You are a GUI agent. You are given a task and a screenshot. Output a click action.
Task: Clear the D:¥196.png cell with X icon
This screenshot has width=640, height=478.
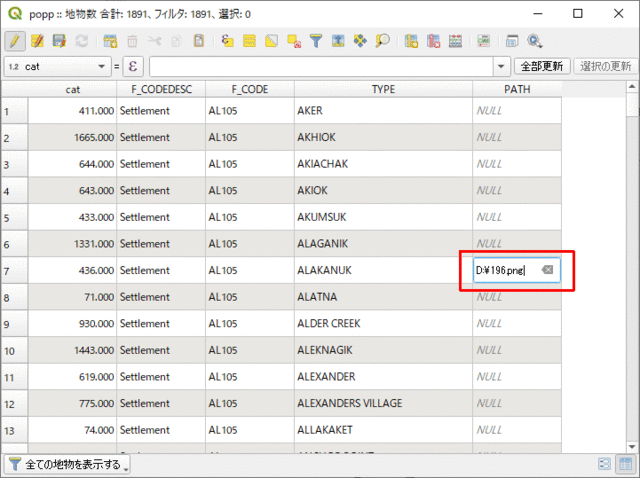pos(547,269)
